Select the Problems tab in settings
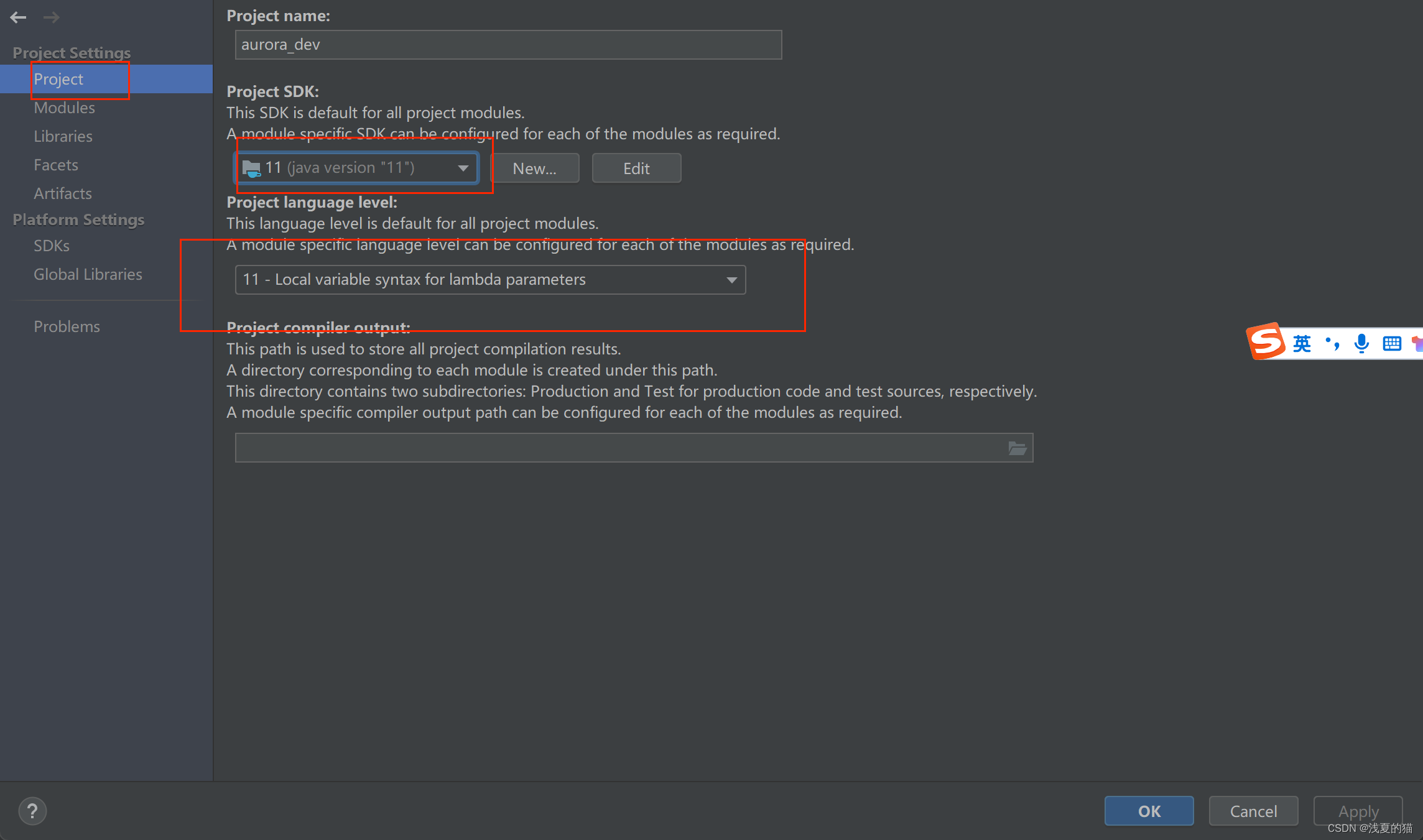The height and width of the screenshot is (840, 1423). [67, 325]
